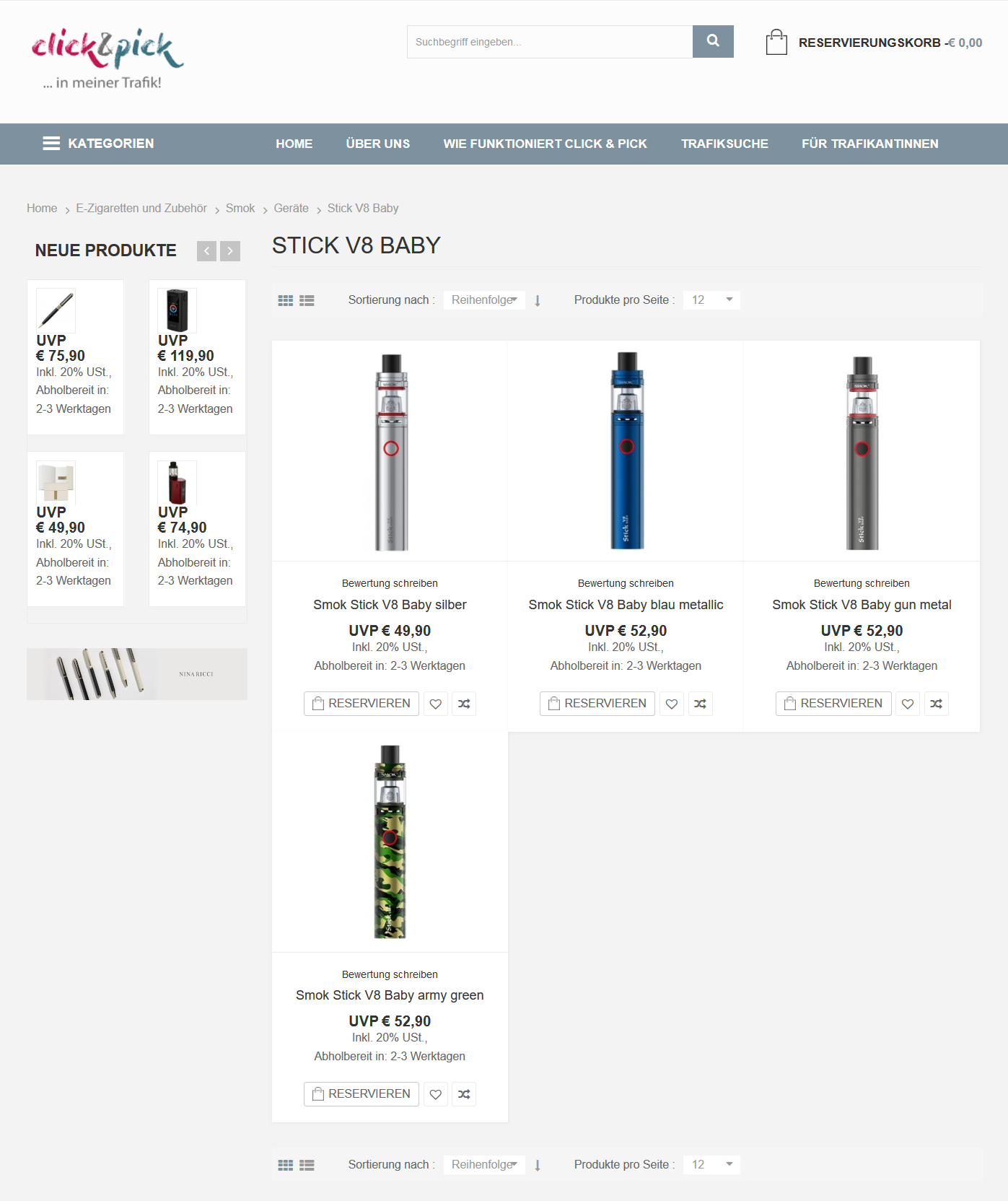Open the Trafiksuche menu item

pos(724,144)
